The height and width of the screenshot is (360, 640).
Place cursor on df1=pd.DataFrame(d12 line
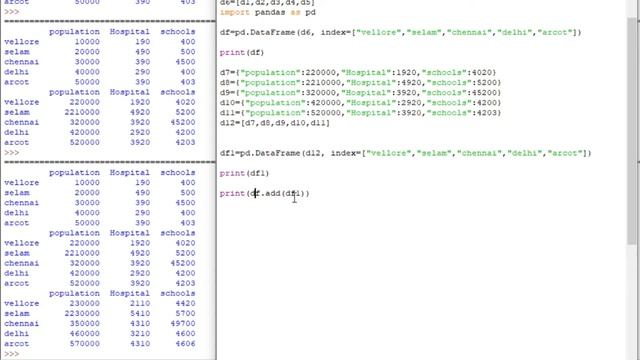tap(405, 153)
